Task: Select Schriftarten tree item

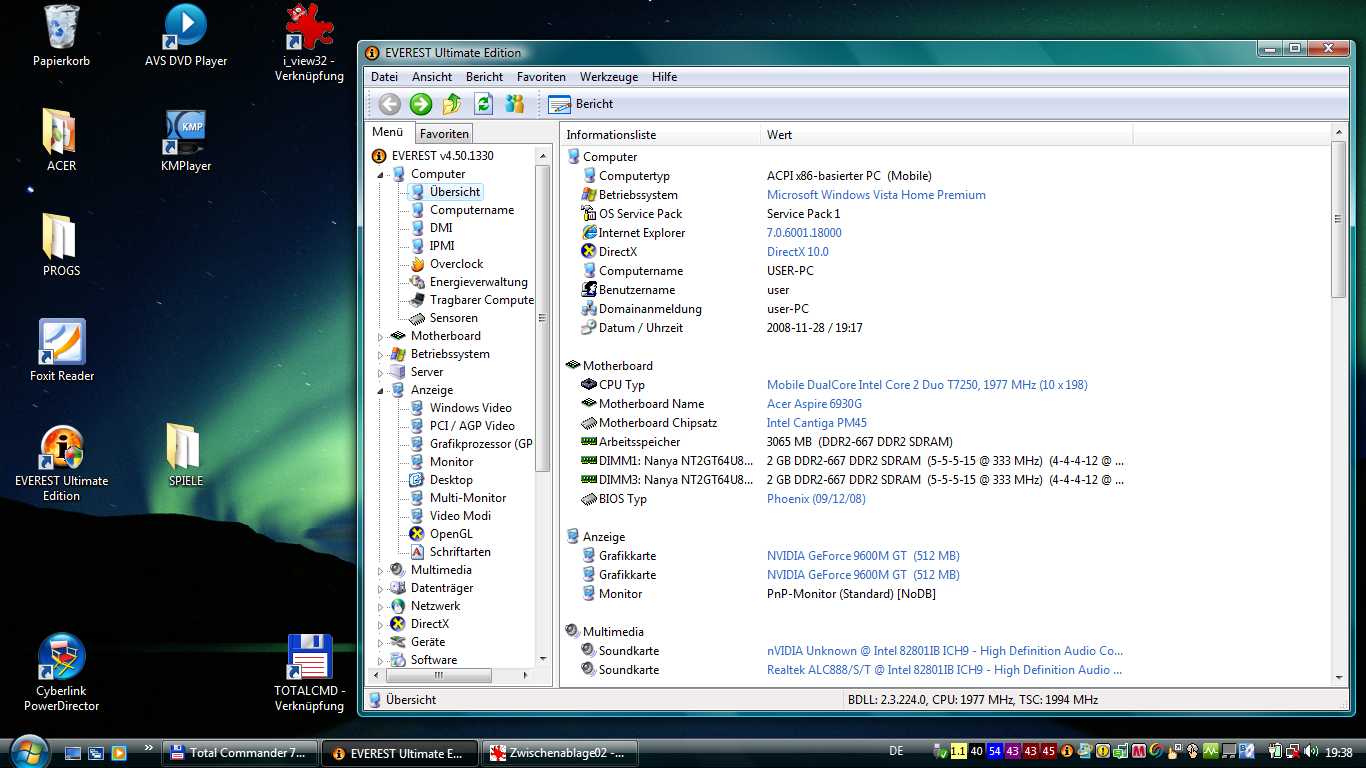Action: click(460, 552)
